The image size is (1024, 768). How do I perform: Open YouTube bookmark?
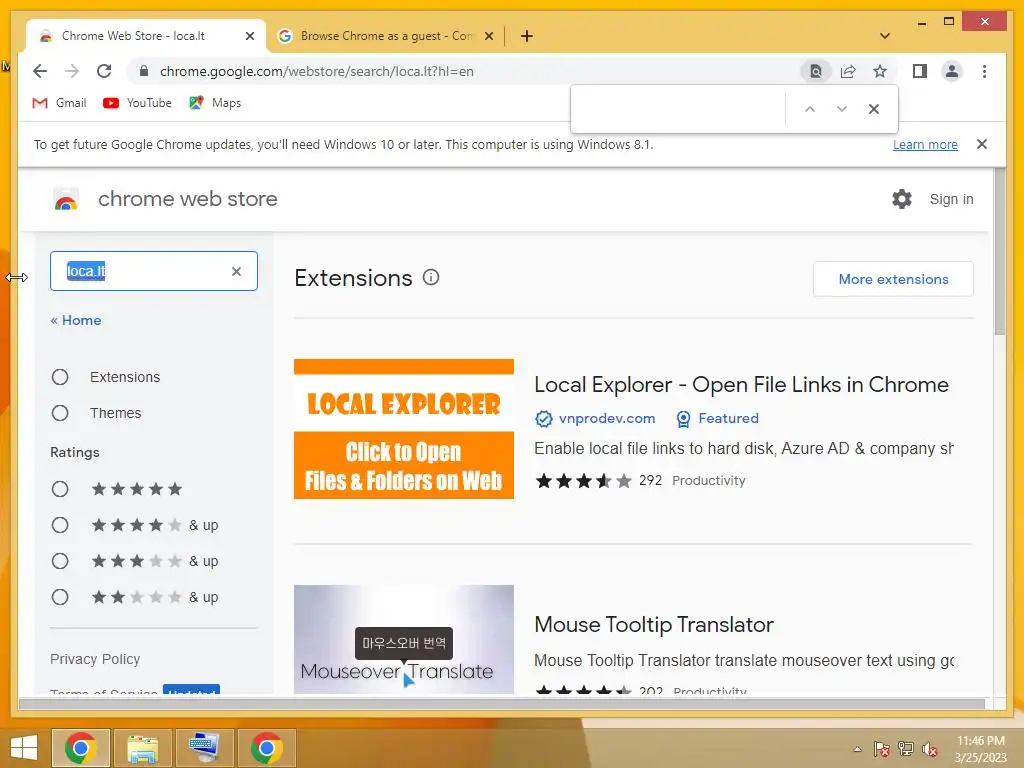137,103
